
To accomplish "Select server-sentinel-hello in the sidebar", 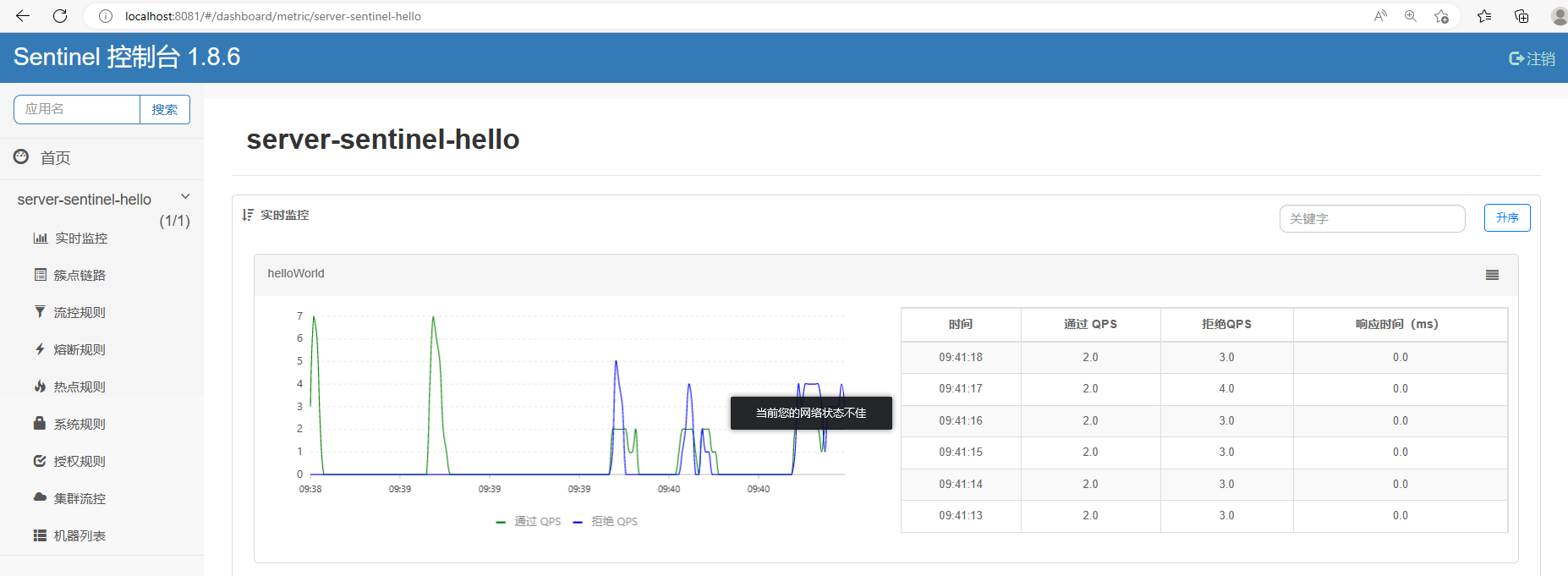I will pyautogui.click(x=85, y=200).
